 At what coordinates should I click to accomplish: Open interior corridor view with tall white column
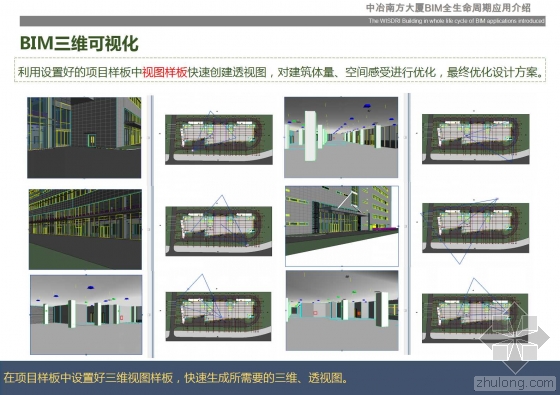click(341, 137)
